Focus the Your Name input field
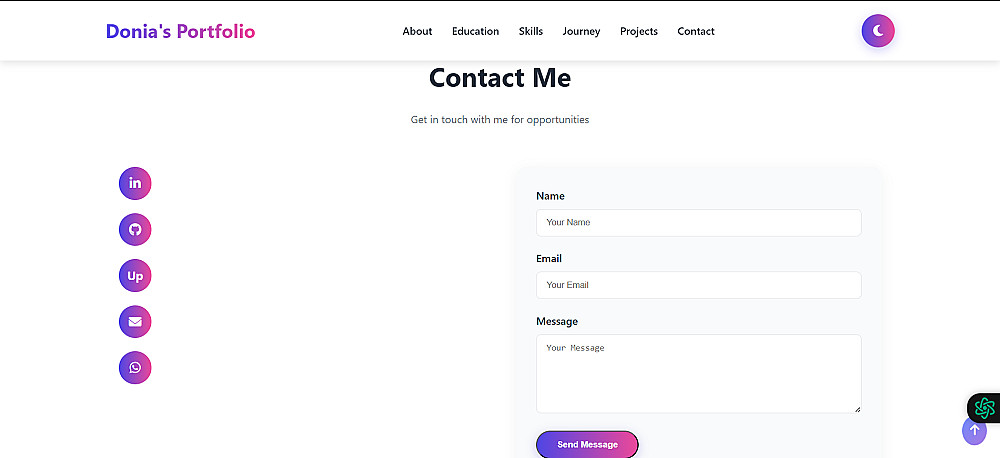Image resolution: width=1000 pixels, height=458 pixels. (698, 223)
